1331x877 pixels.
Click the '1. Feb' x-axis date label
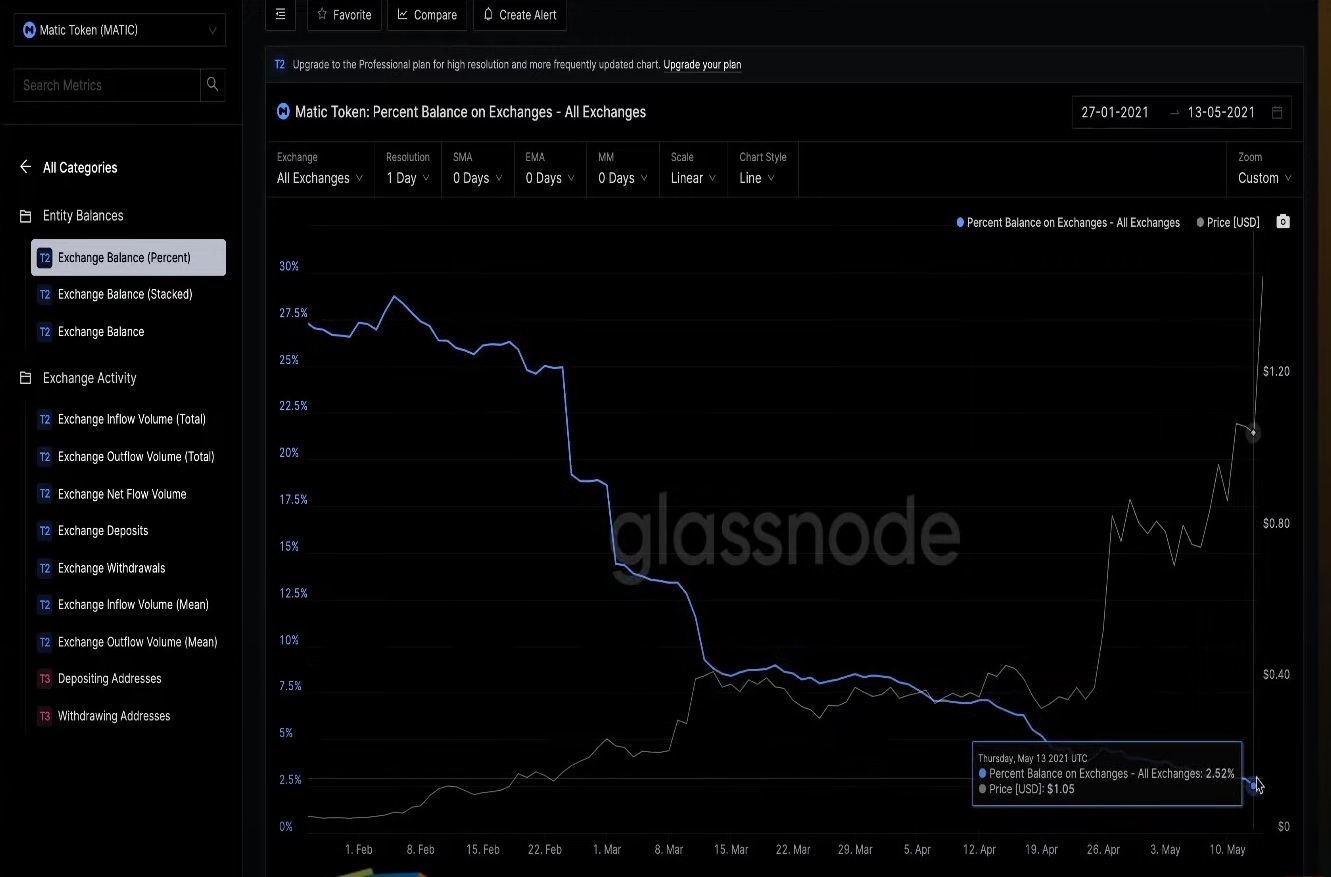[358, 850]
